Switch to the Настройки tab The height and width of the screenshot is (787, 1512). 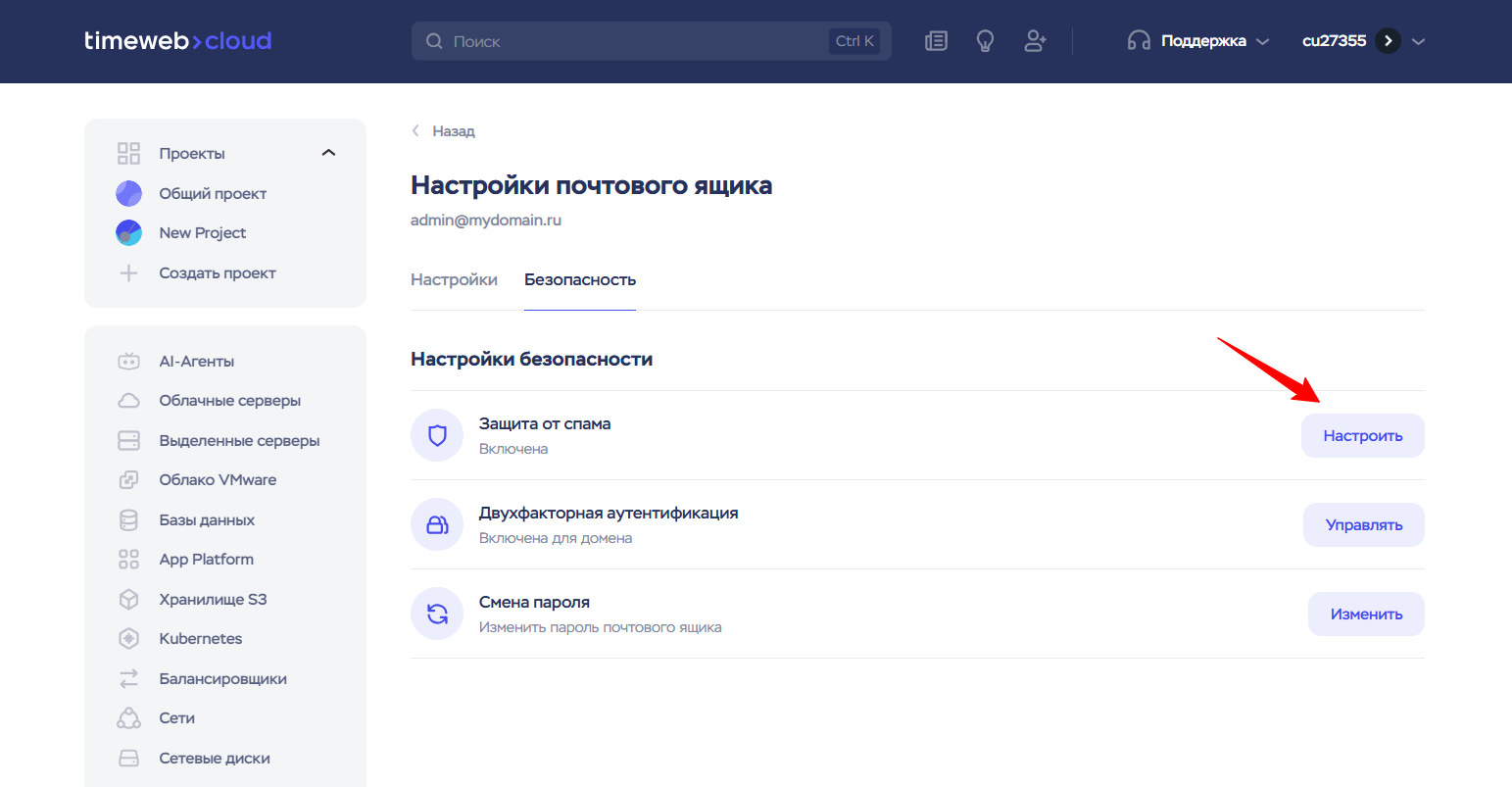point(454,280)
